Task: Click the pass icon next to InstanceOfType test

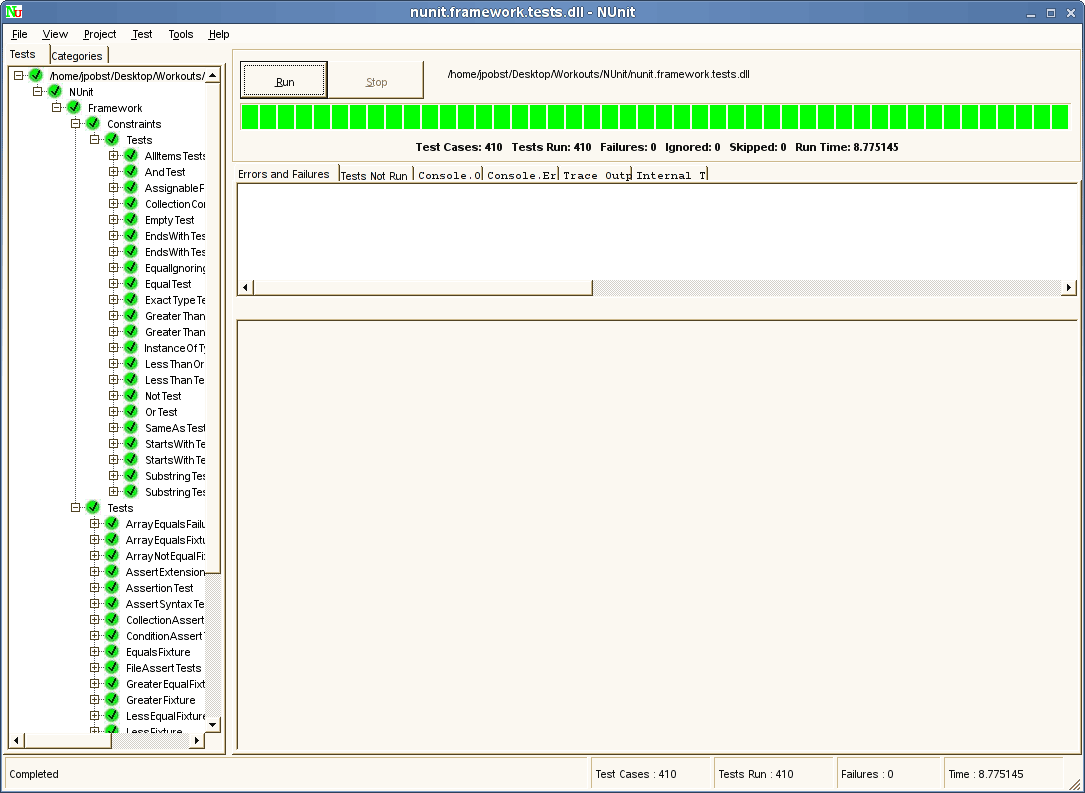Action: point(131,347)
